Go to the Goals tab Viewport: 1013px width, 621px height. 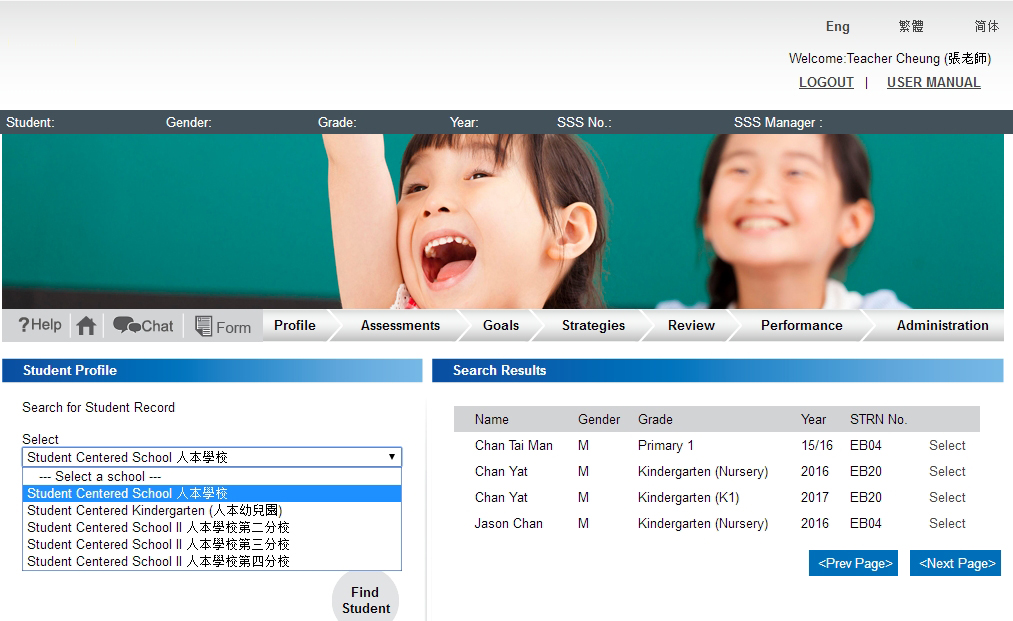501,325
